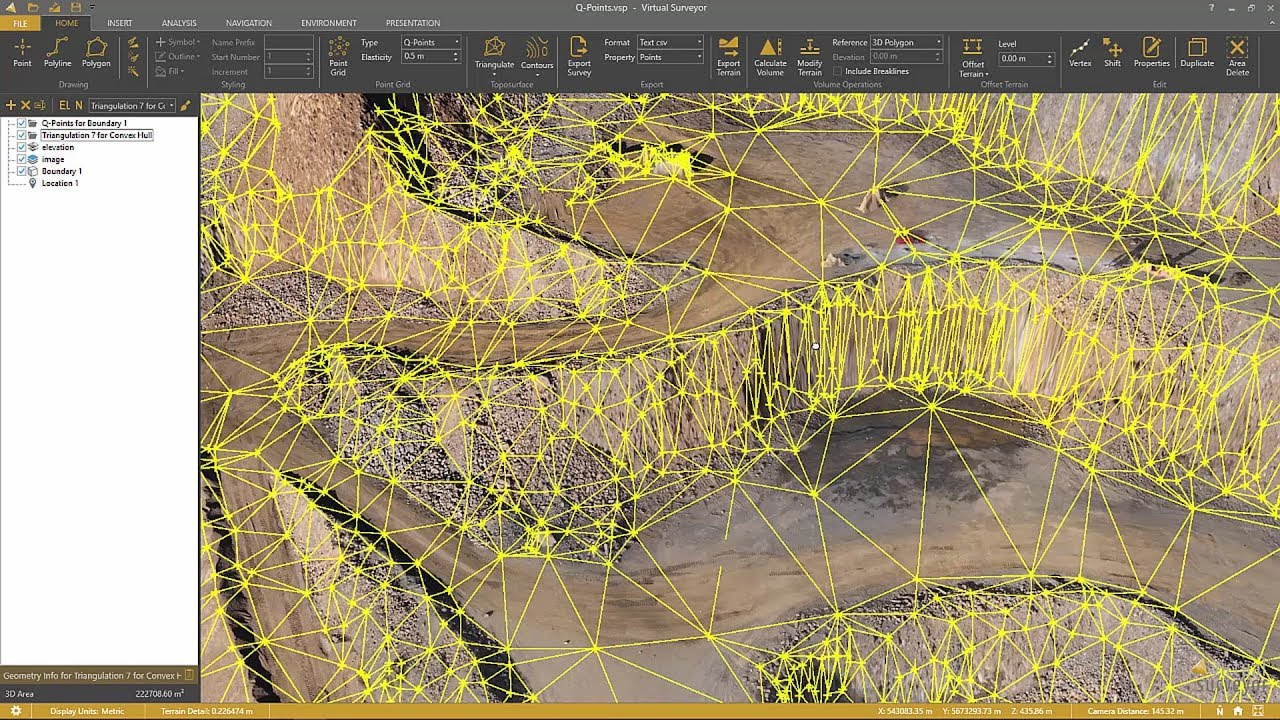Click the Area Delete icon
The width and height of the screenshot is (1280, 720).
pyautogui.click(x=1237, y=56)
